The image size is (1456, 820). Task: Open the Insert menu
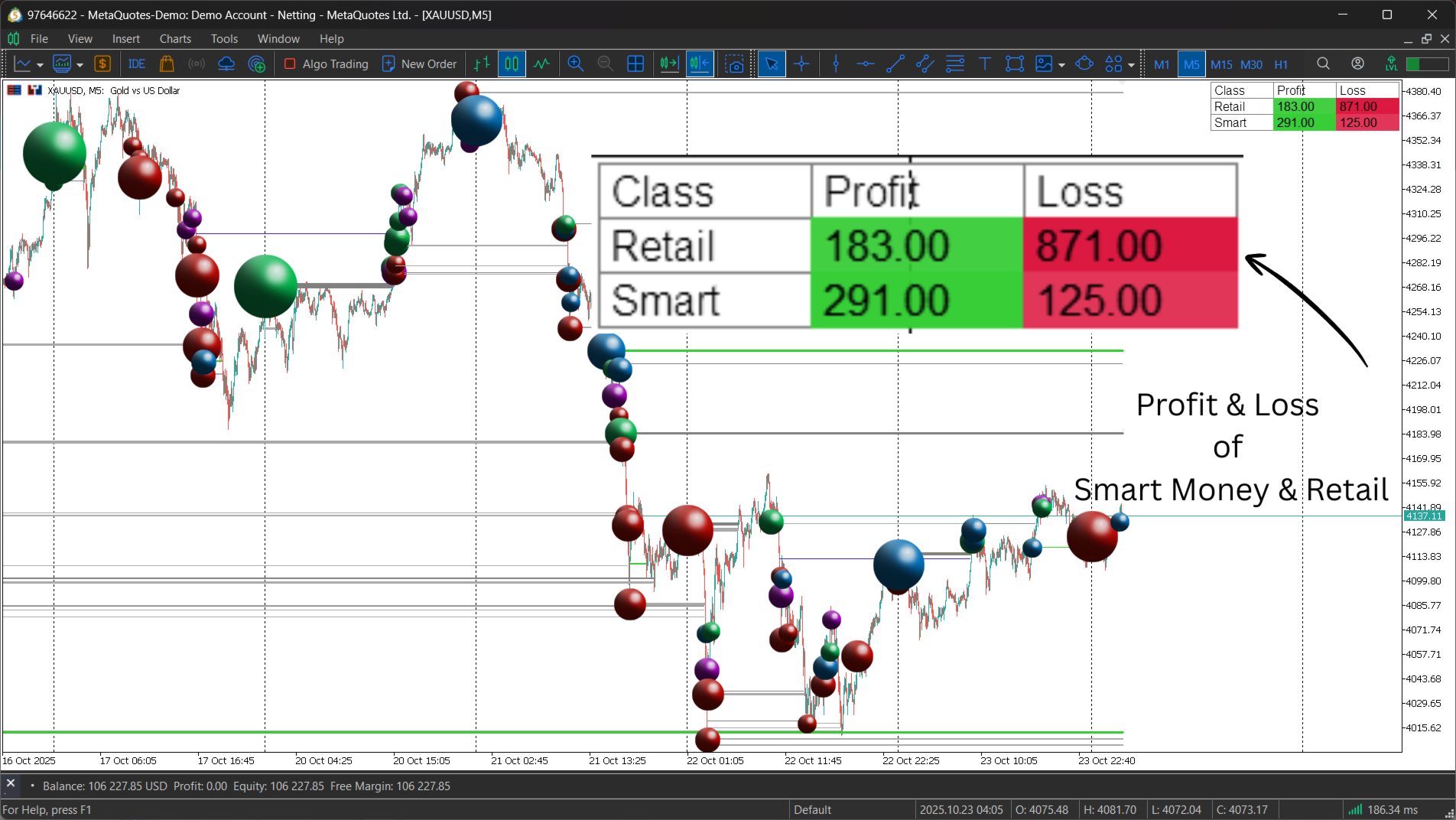126,38
